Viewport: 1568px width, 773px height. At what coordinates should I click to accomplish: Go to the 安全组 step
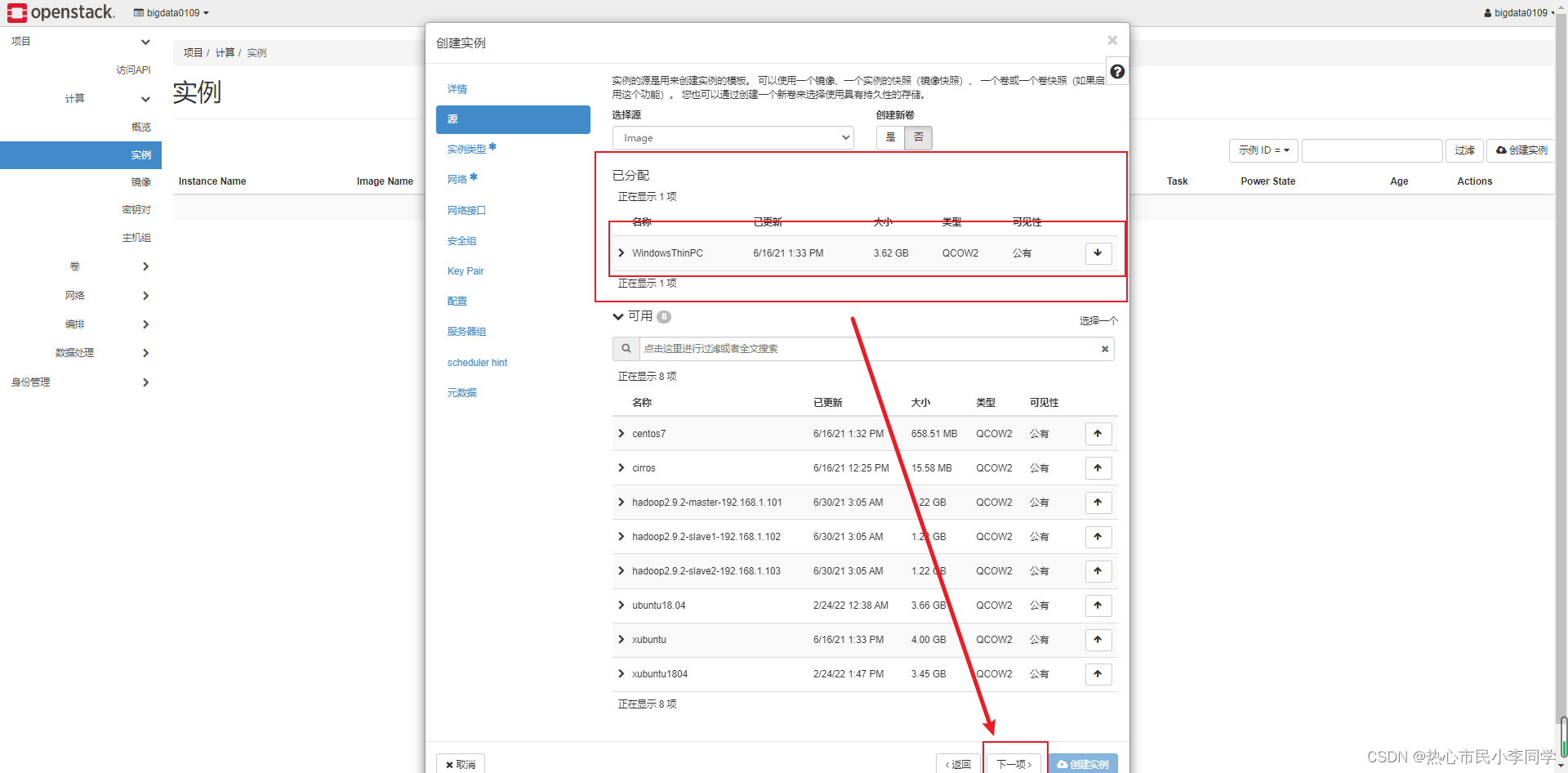pyautogui.click(x=461, y=241)
